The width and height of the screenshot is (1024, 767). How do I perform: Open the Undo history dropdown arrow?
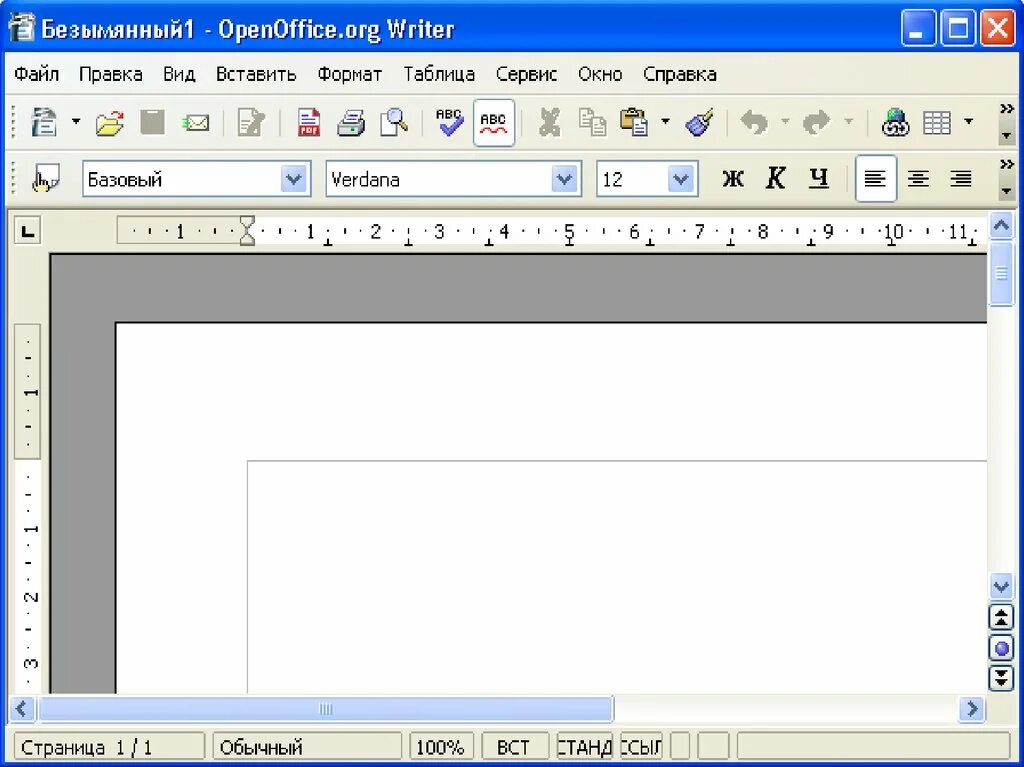pos(785,122)
